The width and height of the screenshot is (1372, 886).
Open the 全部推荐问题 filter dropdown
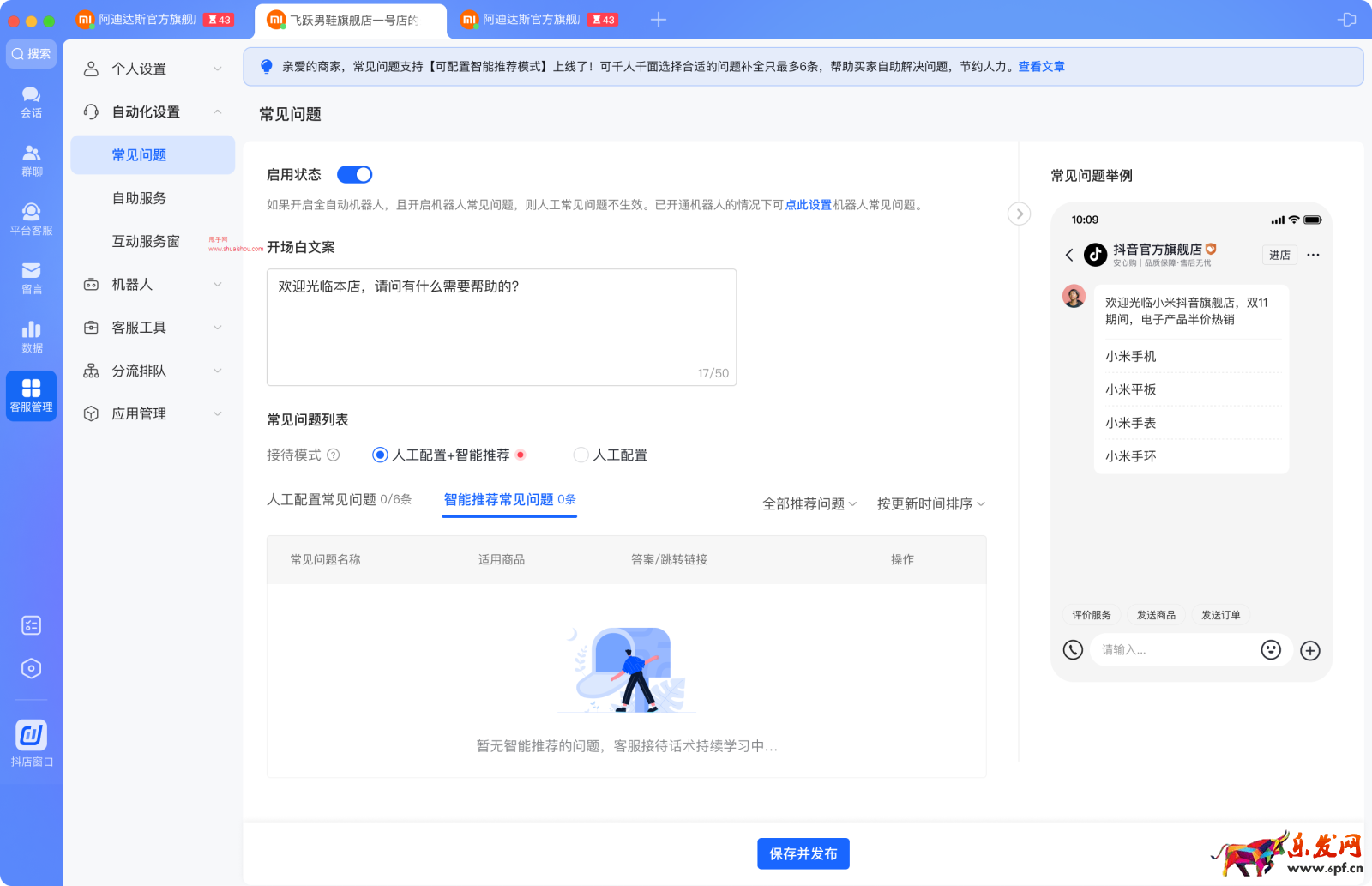(809, 504)
